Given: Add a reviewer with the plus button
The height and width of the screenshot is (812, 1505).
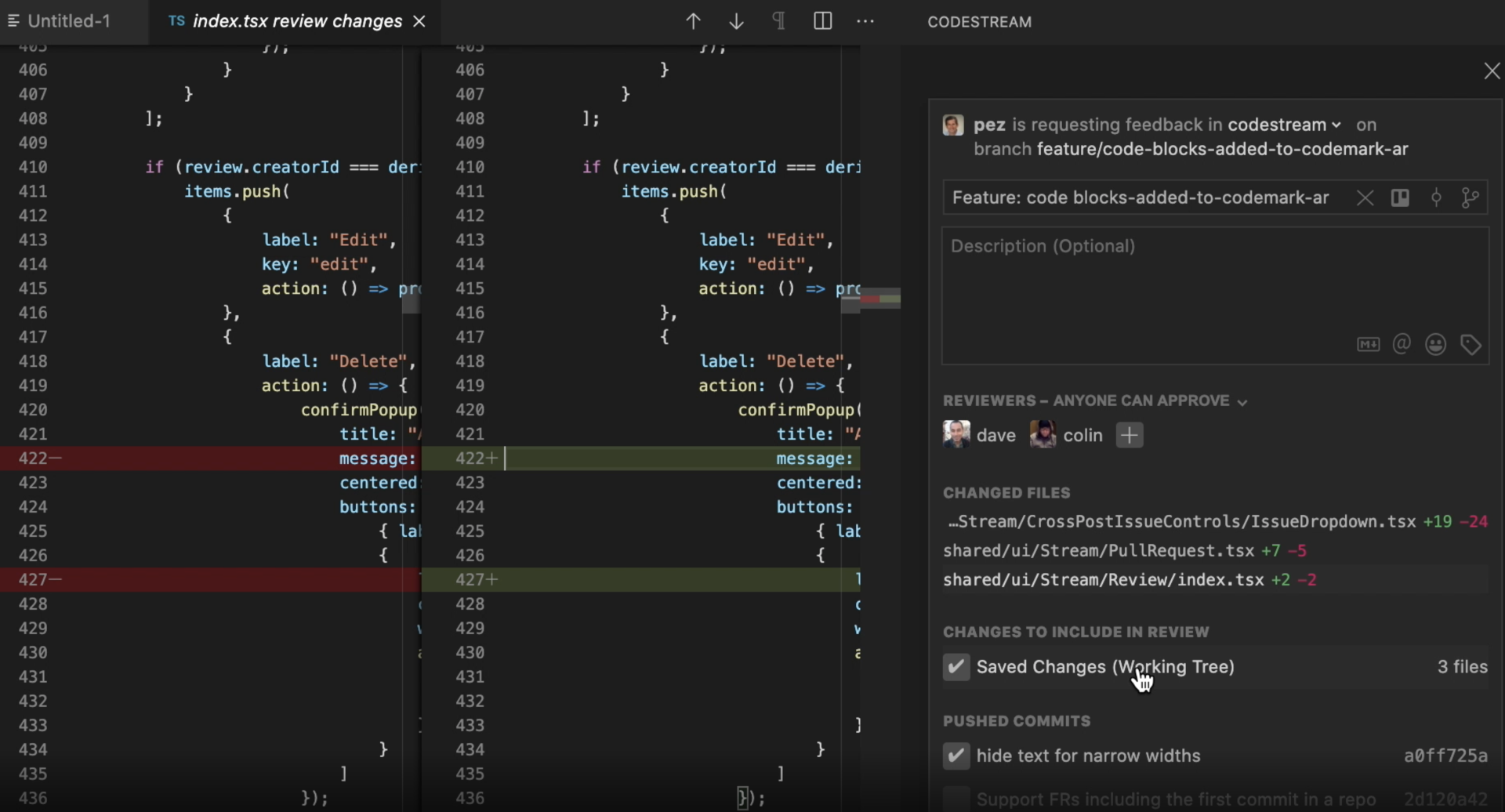Looking at the screenshot, I should pos(1130,435).
